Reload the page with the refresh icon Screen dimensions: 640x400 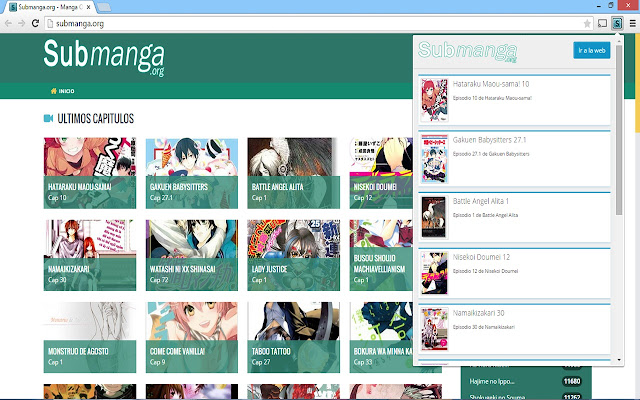(x=36, y=23)
